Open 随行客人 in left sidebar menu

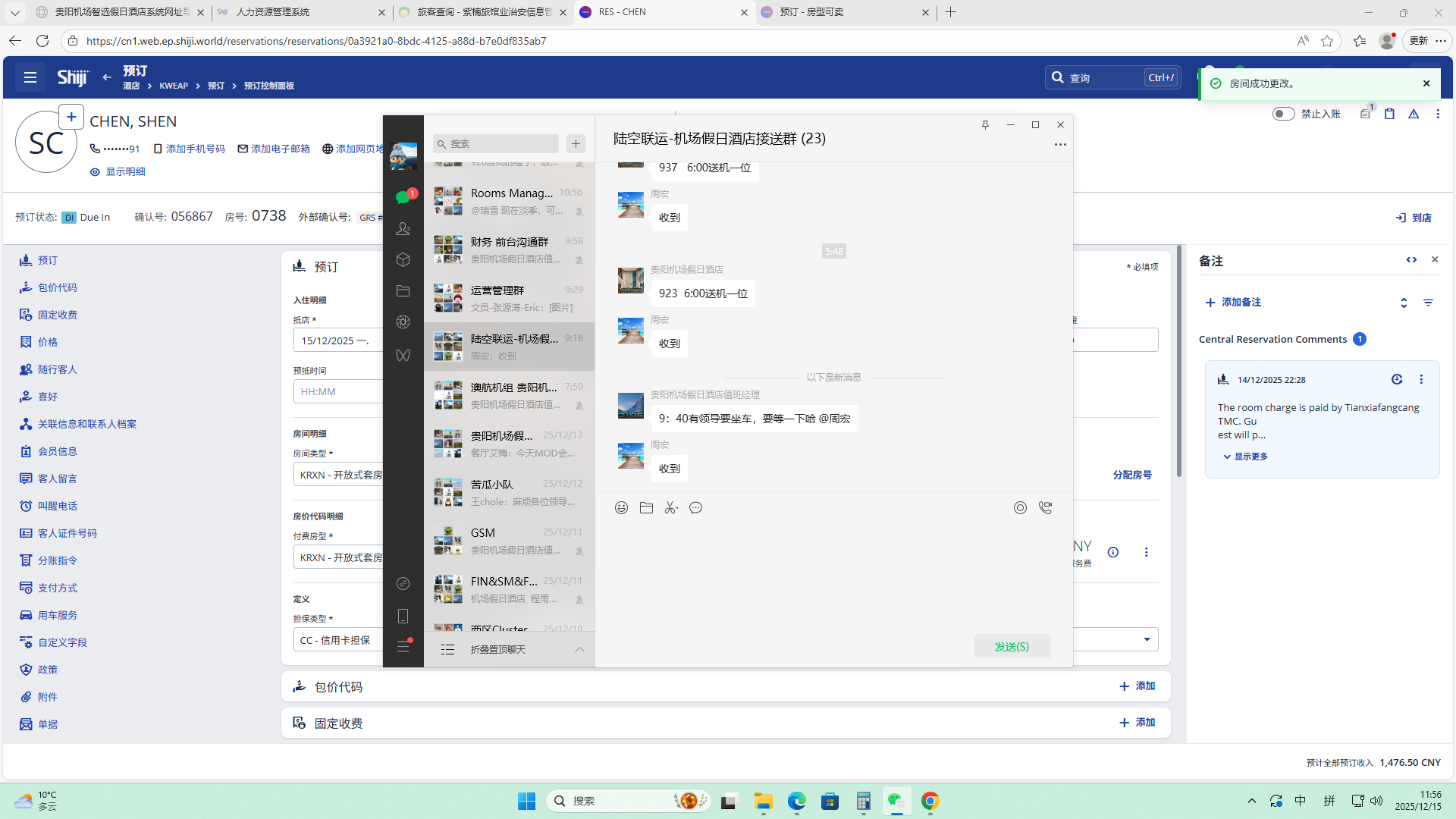coord(57,369)
